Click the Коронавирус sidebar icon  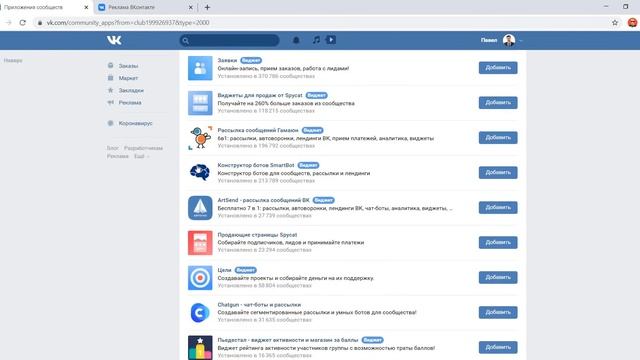pos(110,123)
